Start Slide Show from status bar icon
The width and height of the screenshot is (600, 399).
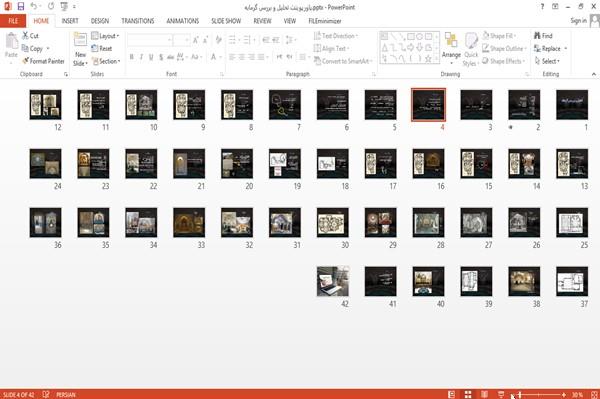[501, 394]
